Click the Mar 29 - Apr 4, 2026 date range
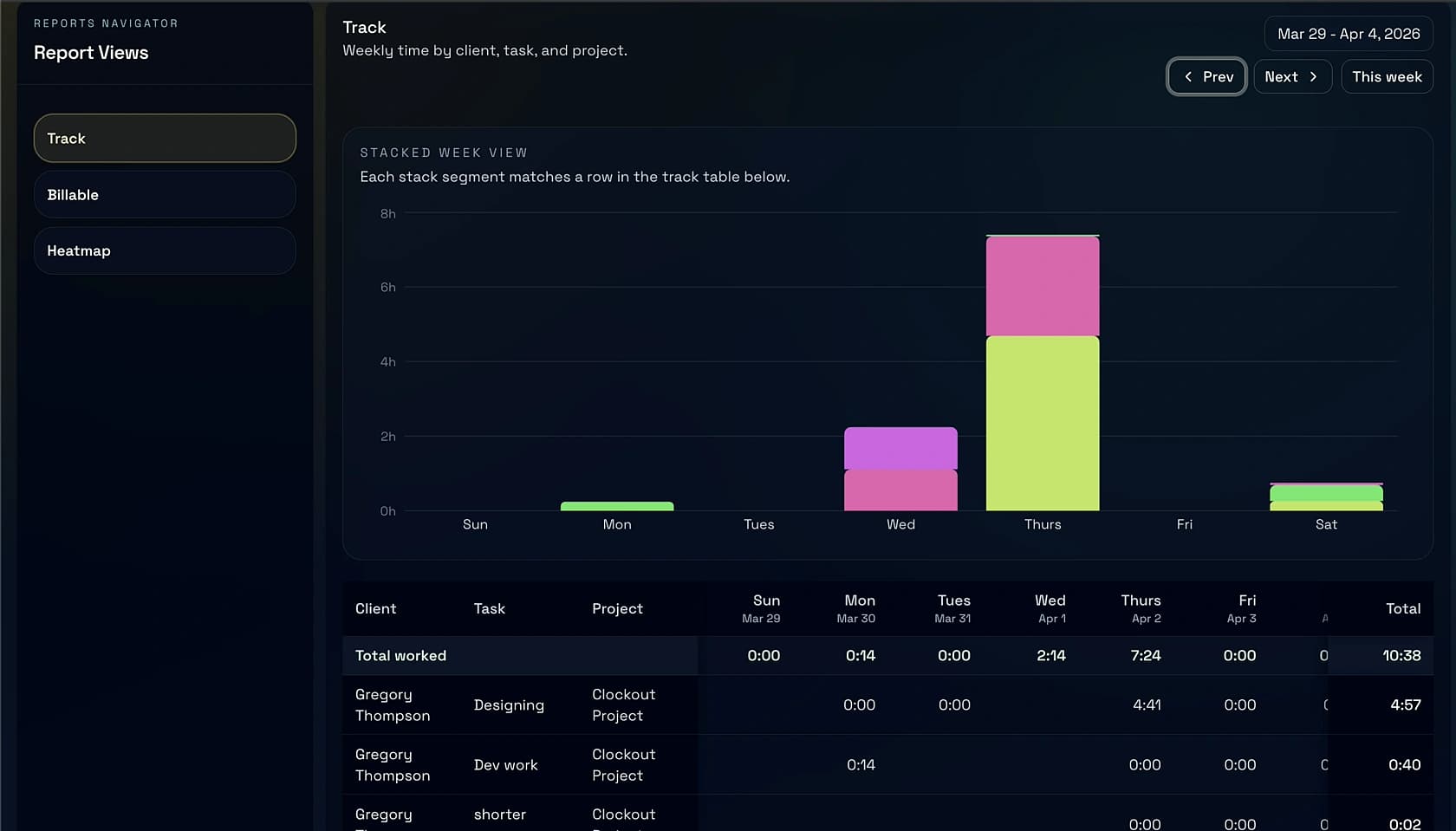Image resolution: width=1456 pixels, height=831 pixels. point(1349,34)
